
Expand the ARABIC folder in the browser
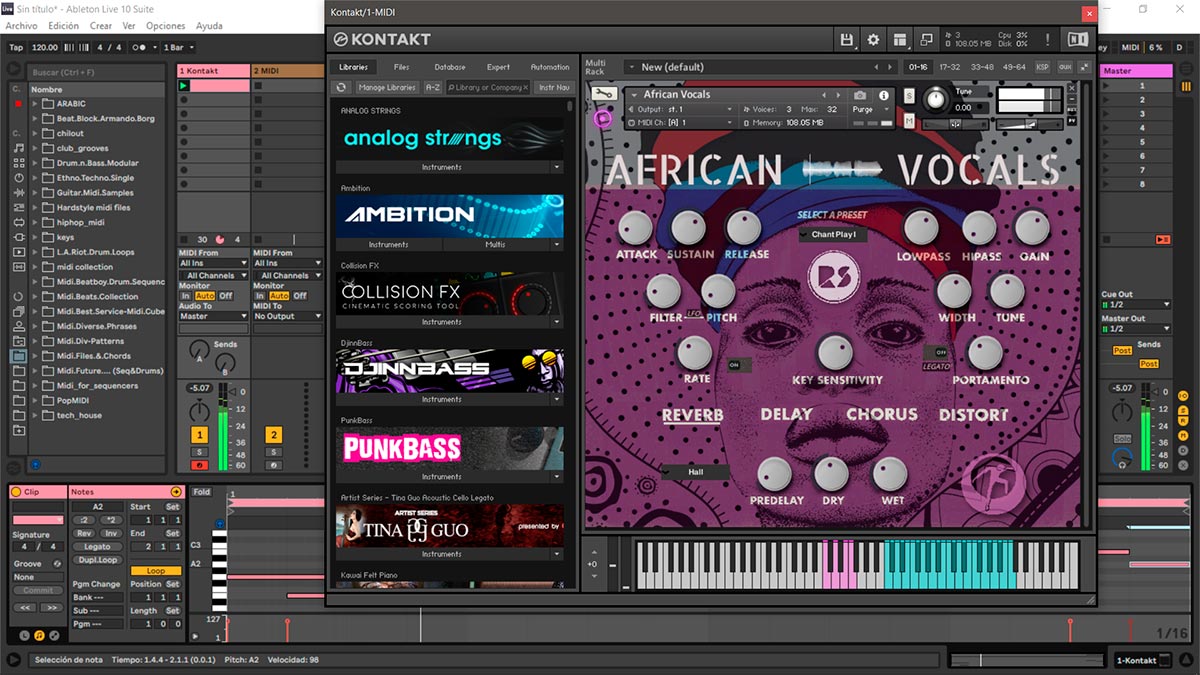tap(35, 103)
